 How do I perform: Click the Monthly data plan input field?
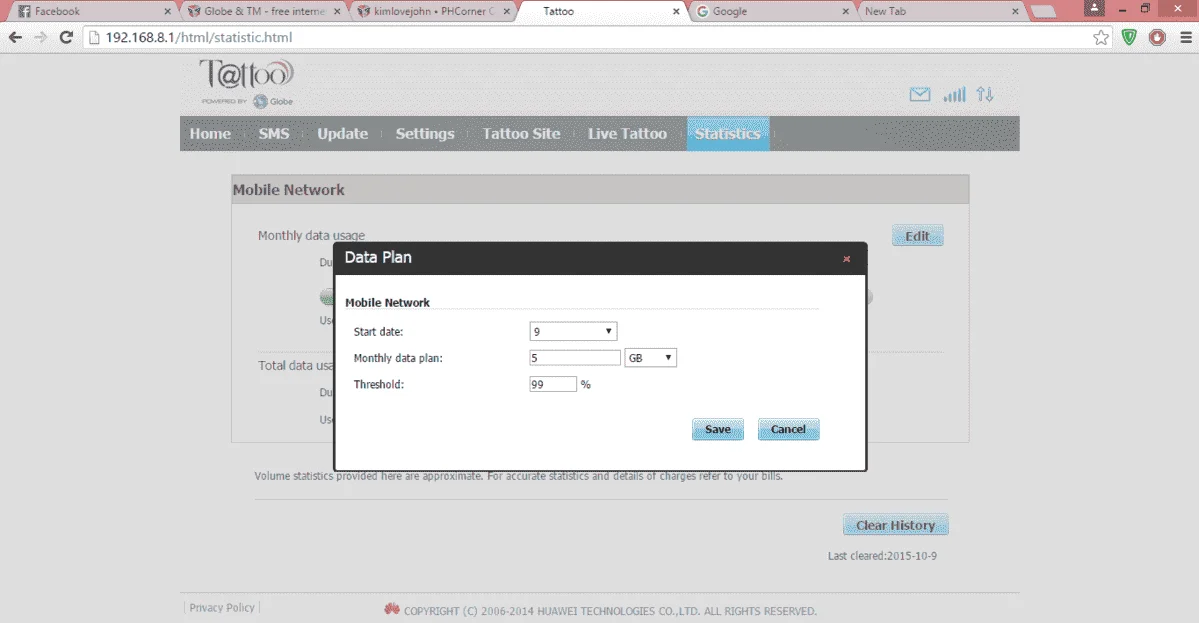(x=575, y=358)
